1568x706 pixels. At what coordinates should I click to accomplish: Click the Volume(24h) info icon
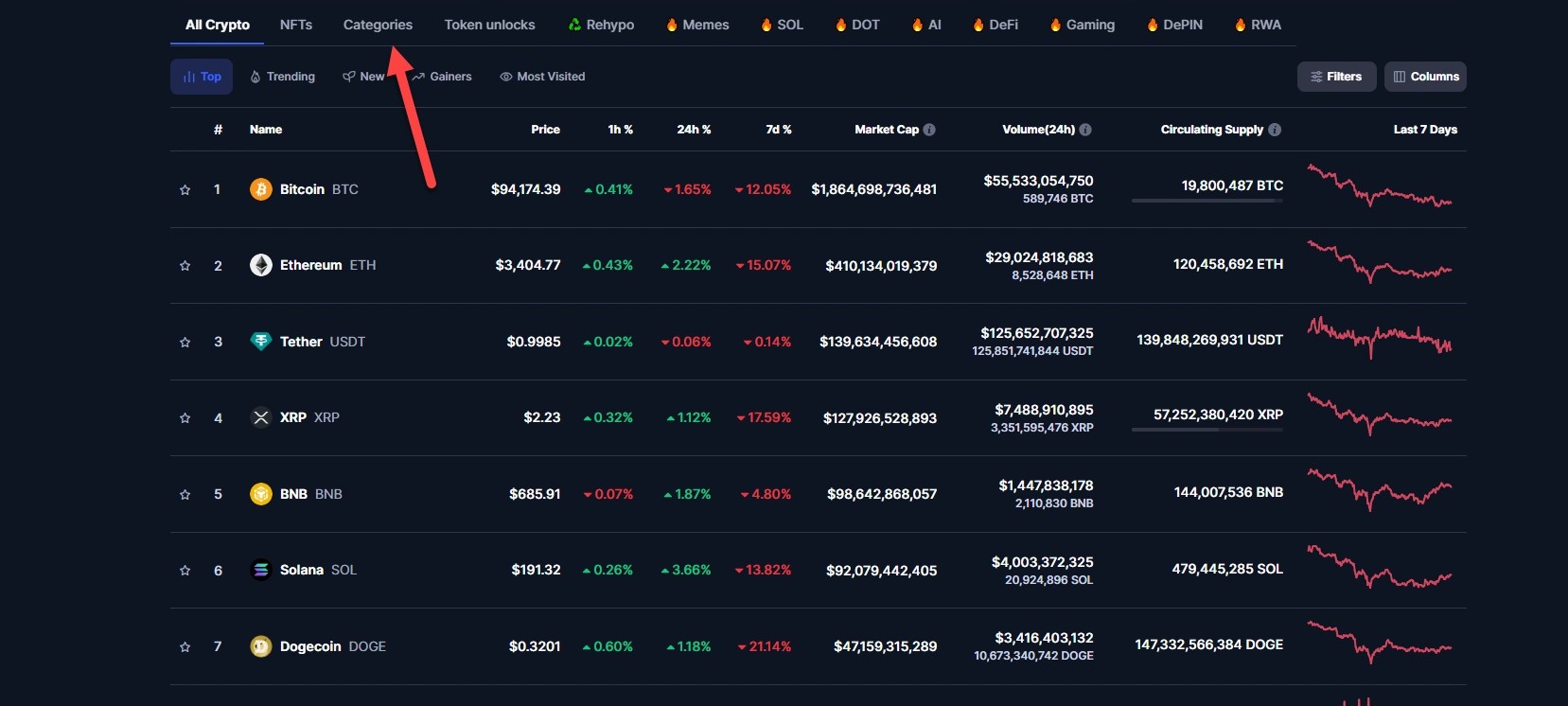pyautogui.click(x=1085, y=130)
